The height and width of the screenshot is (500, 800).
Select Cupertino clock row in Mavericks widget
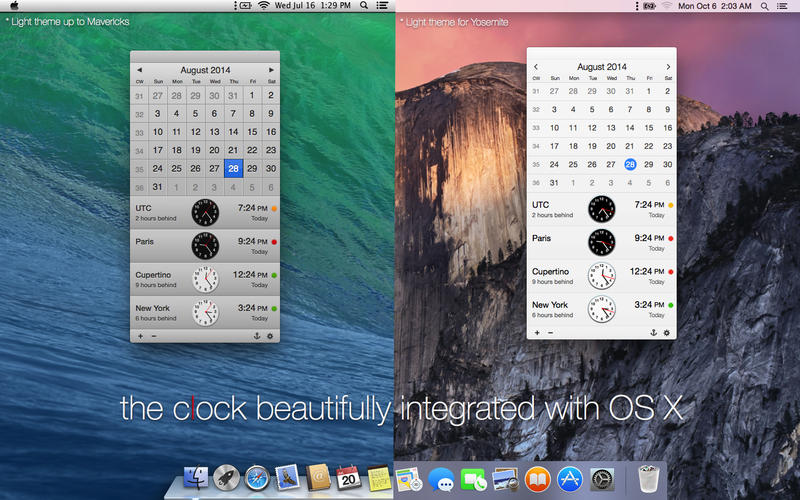click(x=205, y=280)
